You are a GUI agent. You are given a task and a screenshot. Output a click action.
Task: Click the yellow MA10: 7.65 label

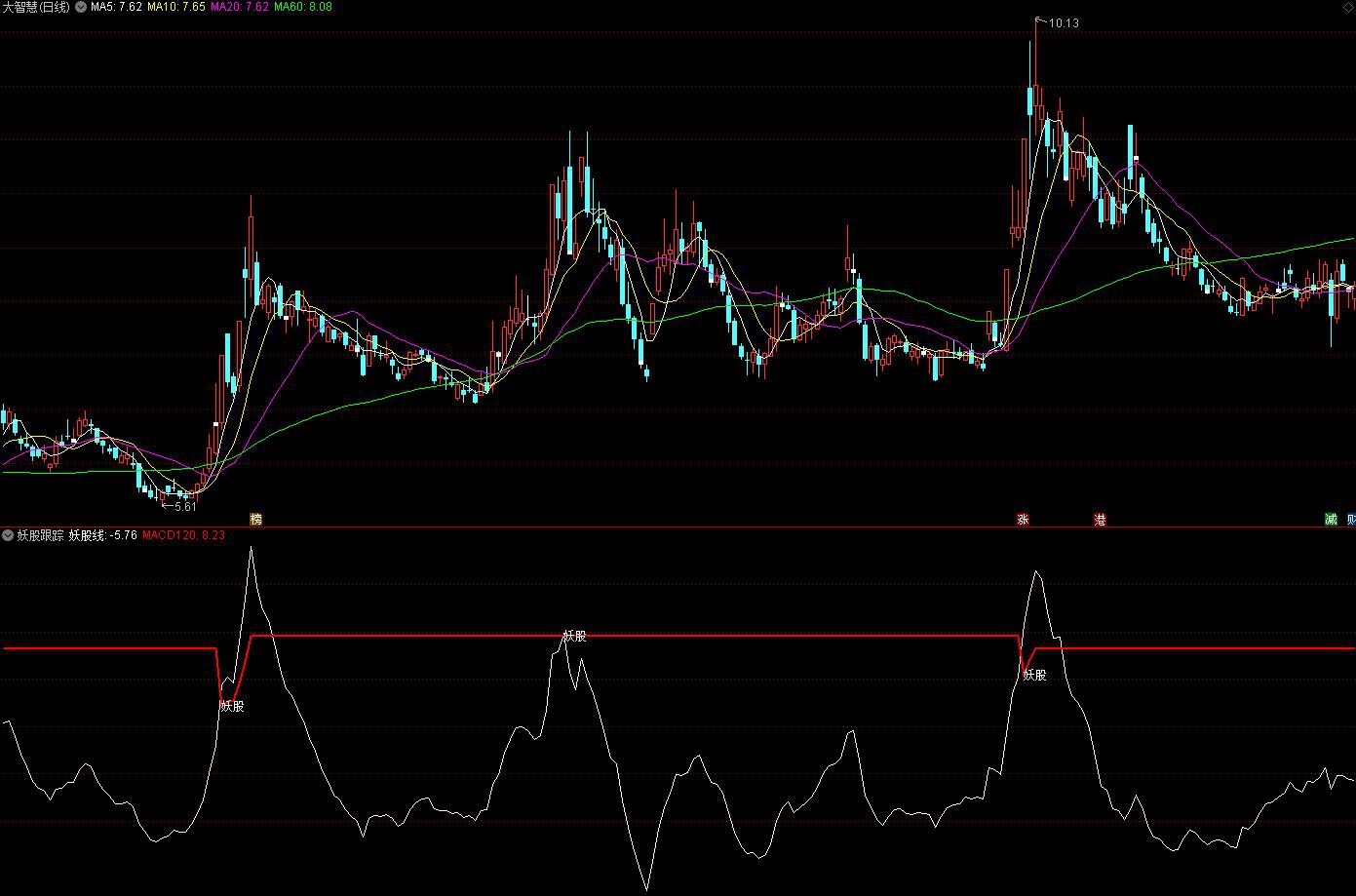tap(176, 7)
